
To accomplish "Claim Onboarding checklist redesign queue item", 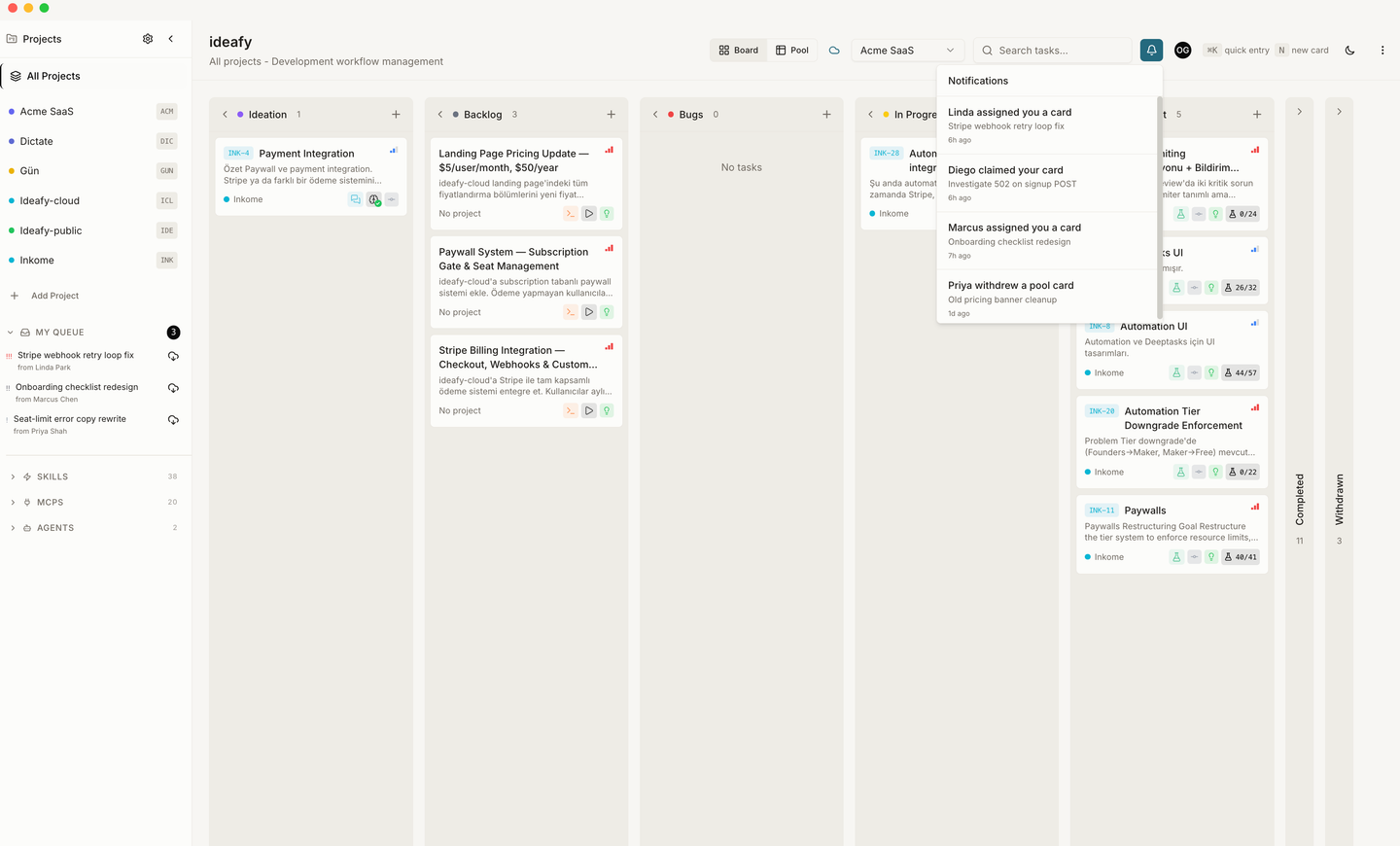I will pyautogui.click(x=173, y=388).
